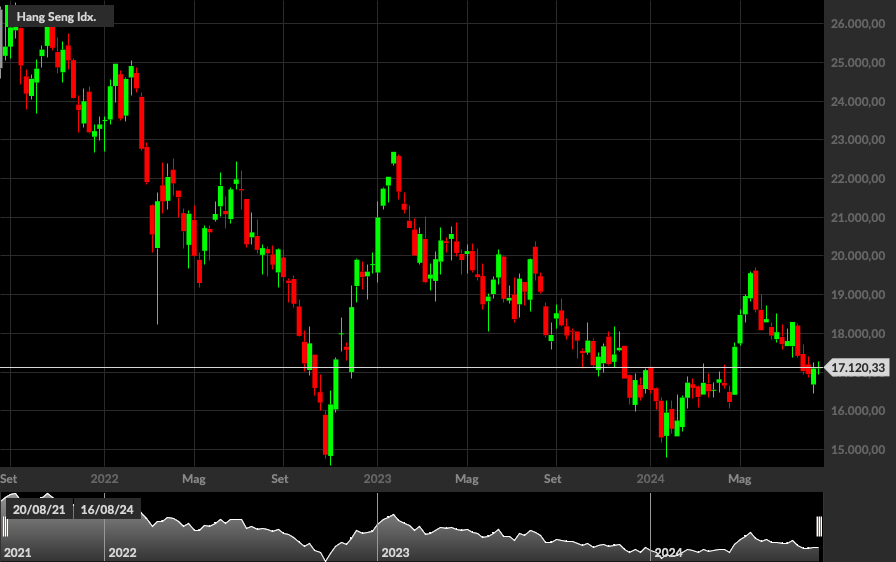Click the 24.000,00 price axis label

point(858,101)
